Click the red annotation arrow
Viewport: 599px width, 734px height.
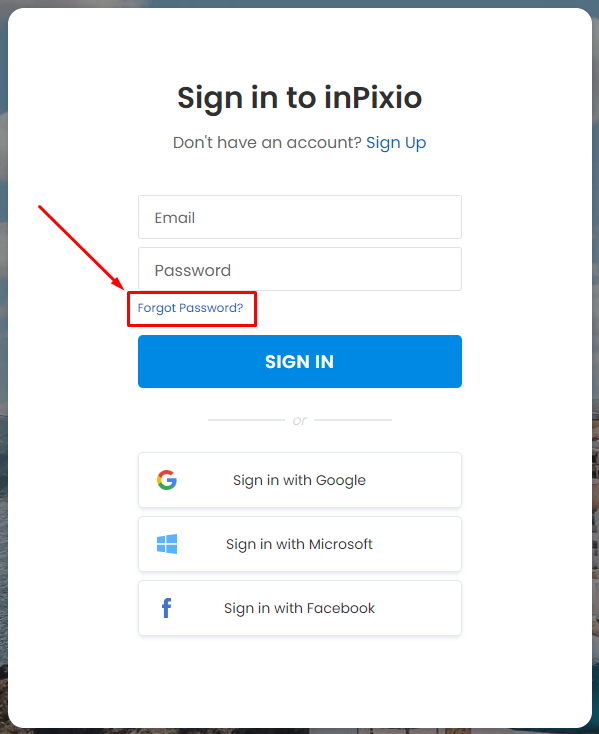coord(81,247)
